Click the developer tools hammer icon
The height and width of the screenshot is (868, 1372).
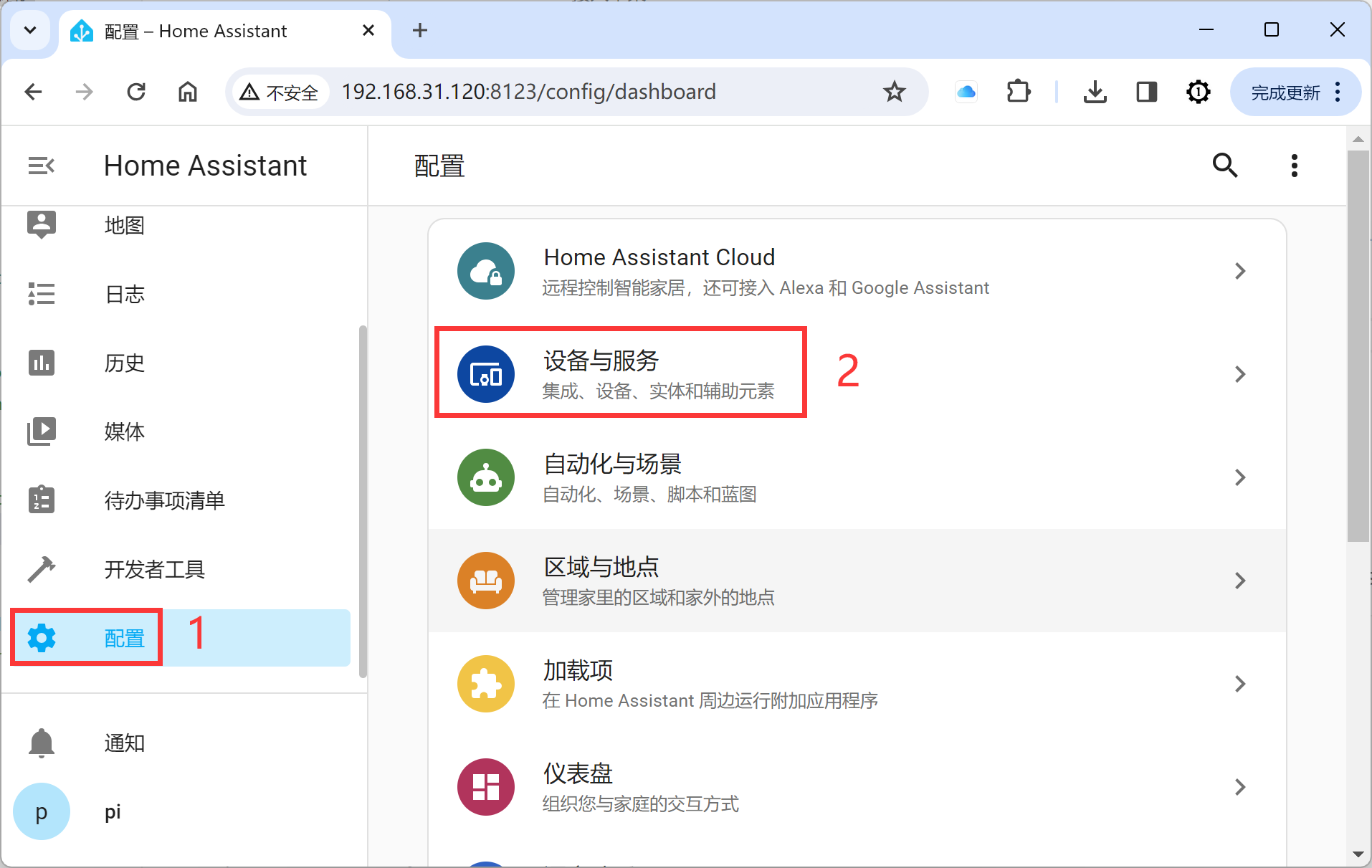(42, 569)
